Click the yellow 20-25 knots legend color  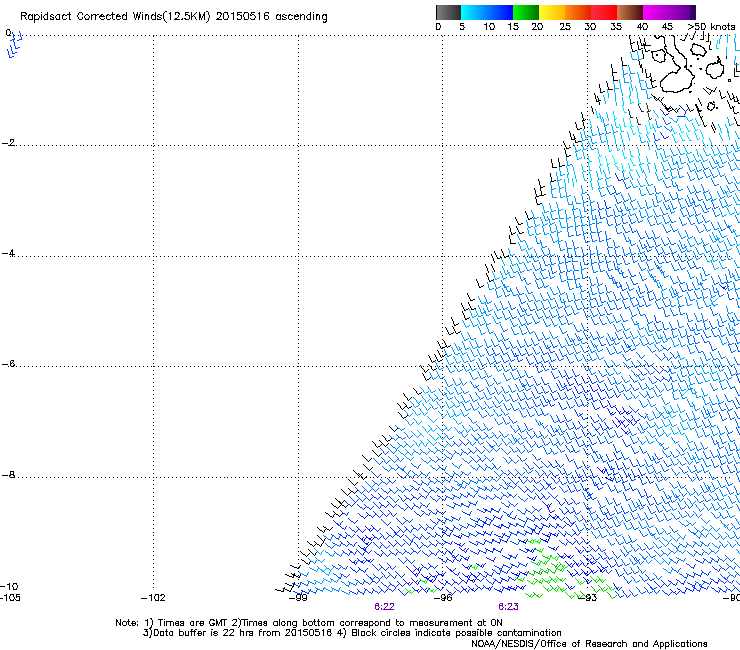pos(552,12)
